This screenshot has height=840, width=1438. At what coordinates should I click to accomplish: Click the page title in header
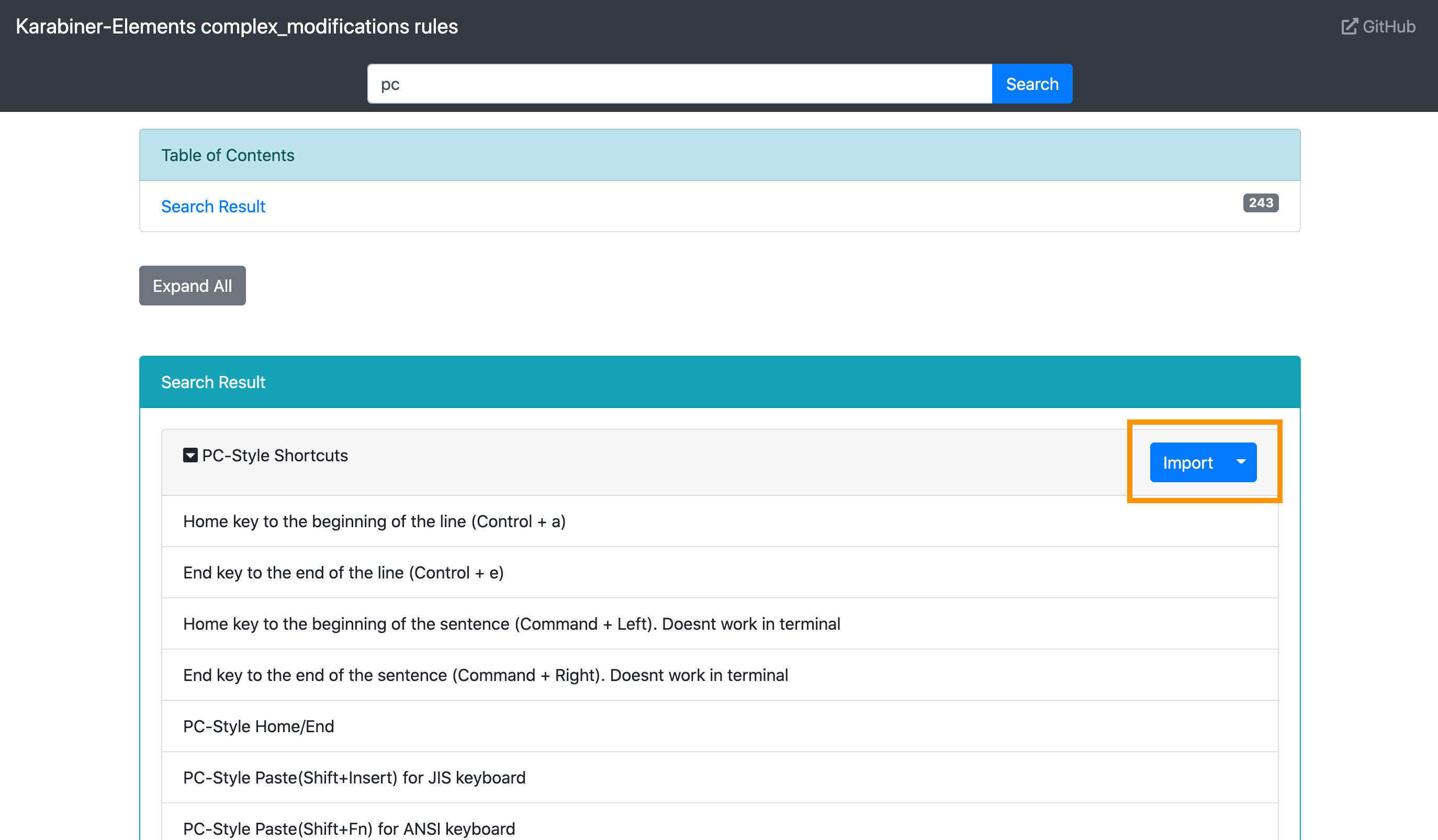[x=236, y=27]
